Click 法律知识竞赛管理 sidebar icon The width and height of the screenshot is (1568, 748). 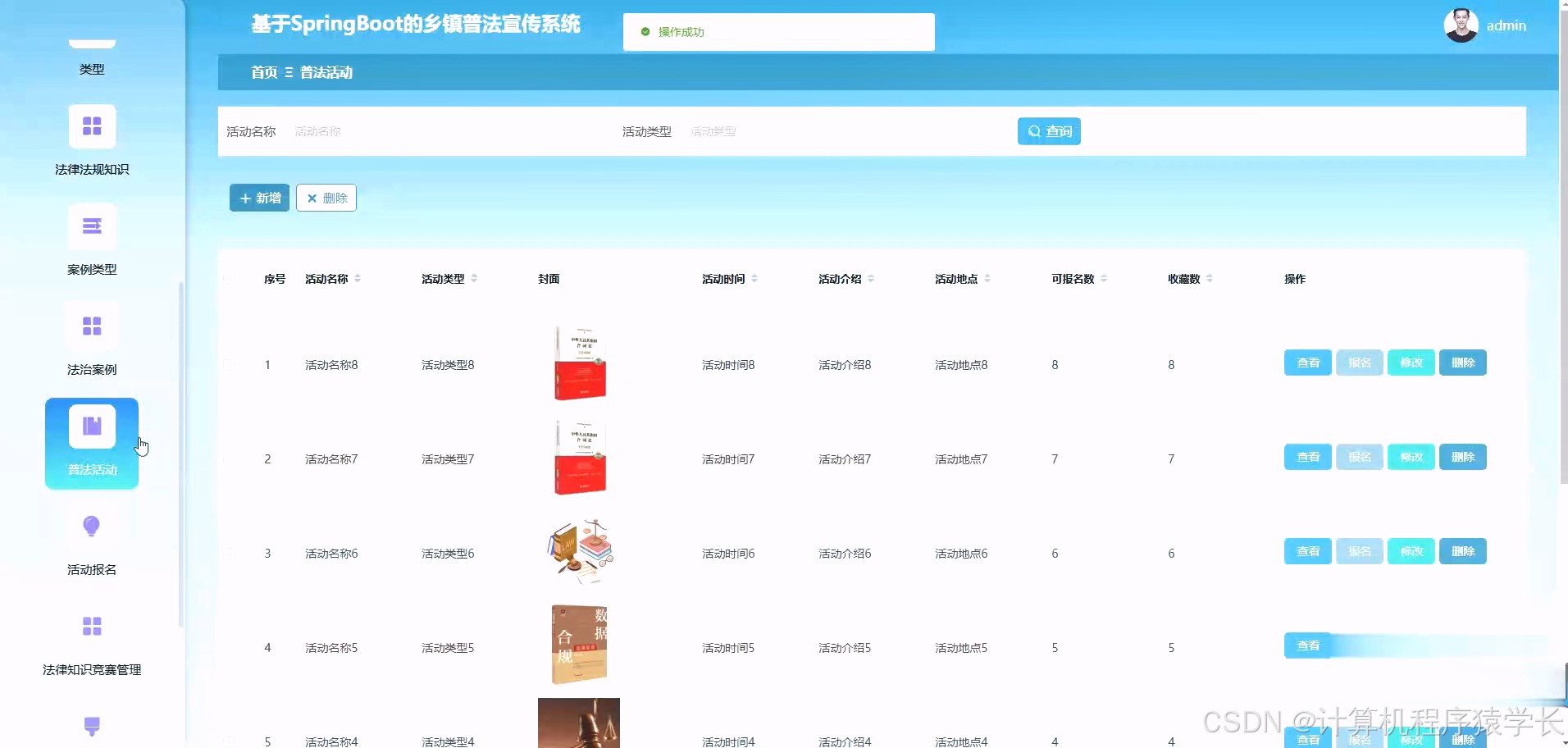tap(92, 626)
